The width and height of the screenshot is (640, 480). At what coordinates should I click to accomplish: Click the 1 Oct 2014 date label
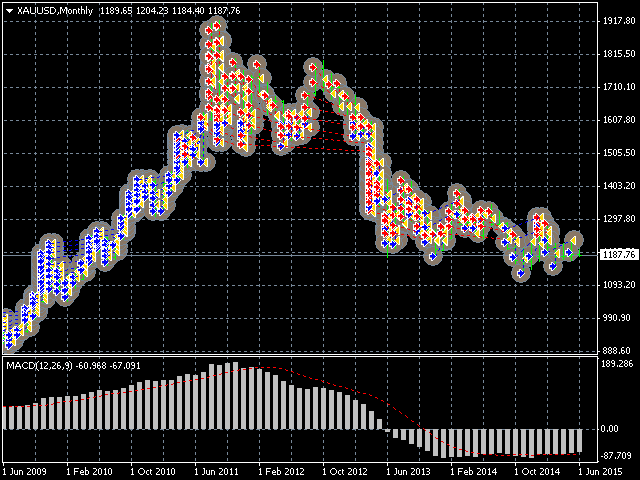tap(537, 472)
